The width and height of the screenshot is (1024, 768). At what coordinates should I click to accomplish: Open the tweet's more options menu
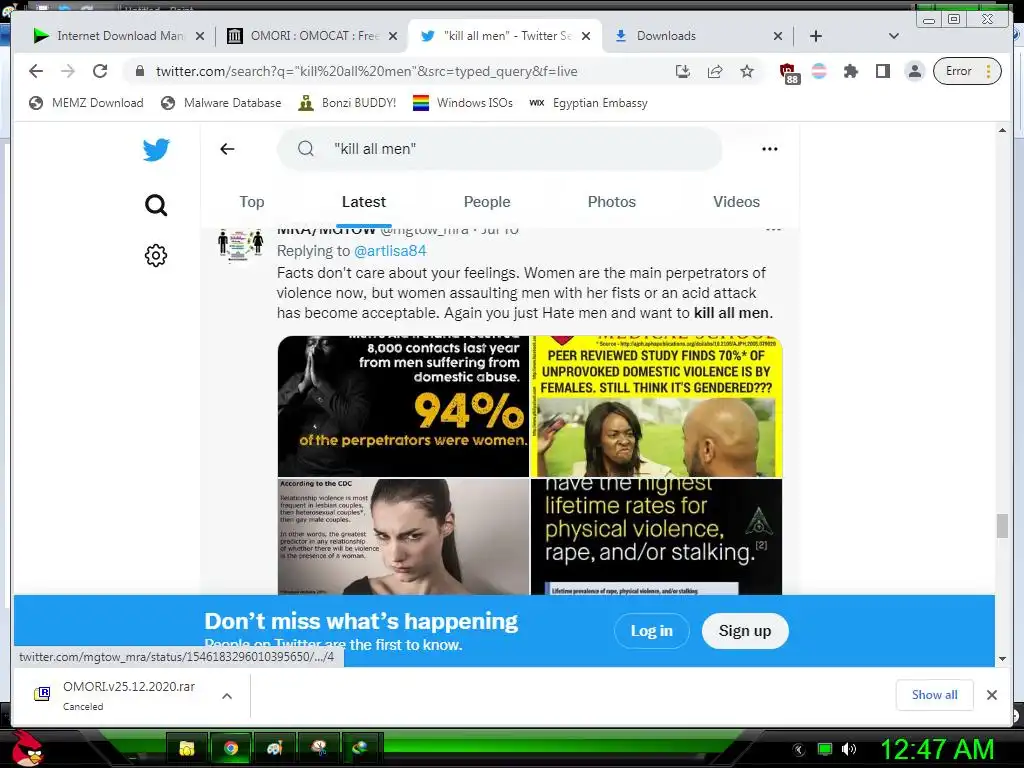point(773,230)
